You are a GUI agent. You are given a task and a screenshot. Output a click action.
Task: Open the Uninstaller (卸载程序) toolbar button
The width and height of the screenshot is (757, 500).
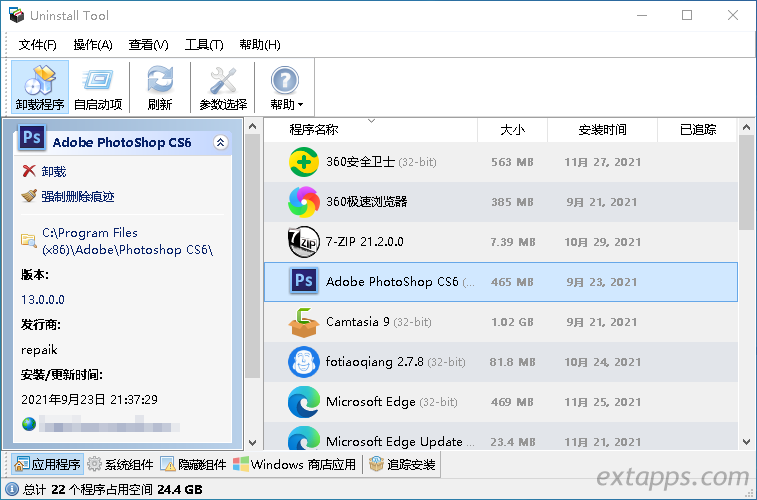pyautogui.click(x=40, y=87)
